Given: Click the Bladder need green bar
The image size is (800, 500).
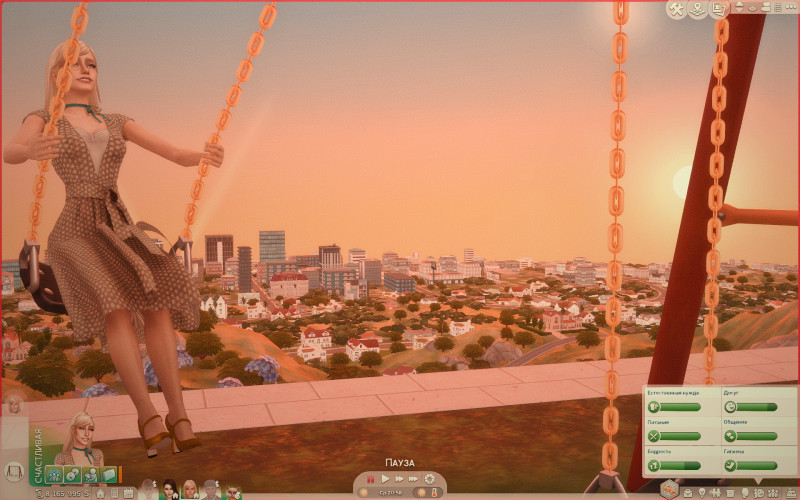Looking at the screenshot, I should pos(681,407).
